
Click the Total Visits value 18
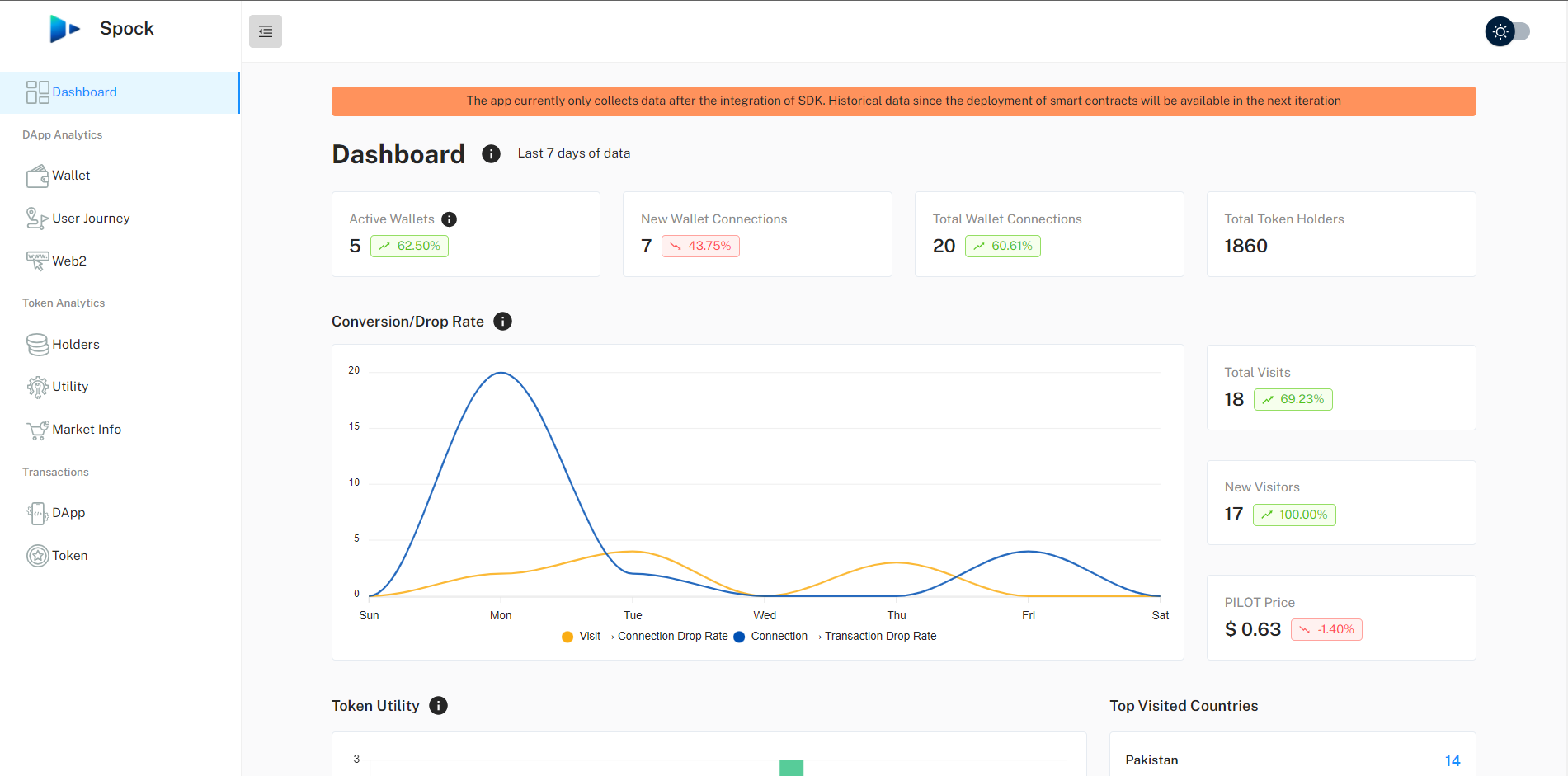click(x=1234, y=399)
